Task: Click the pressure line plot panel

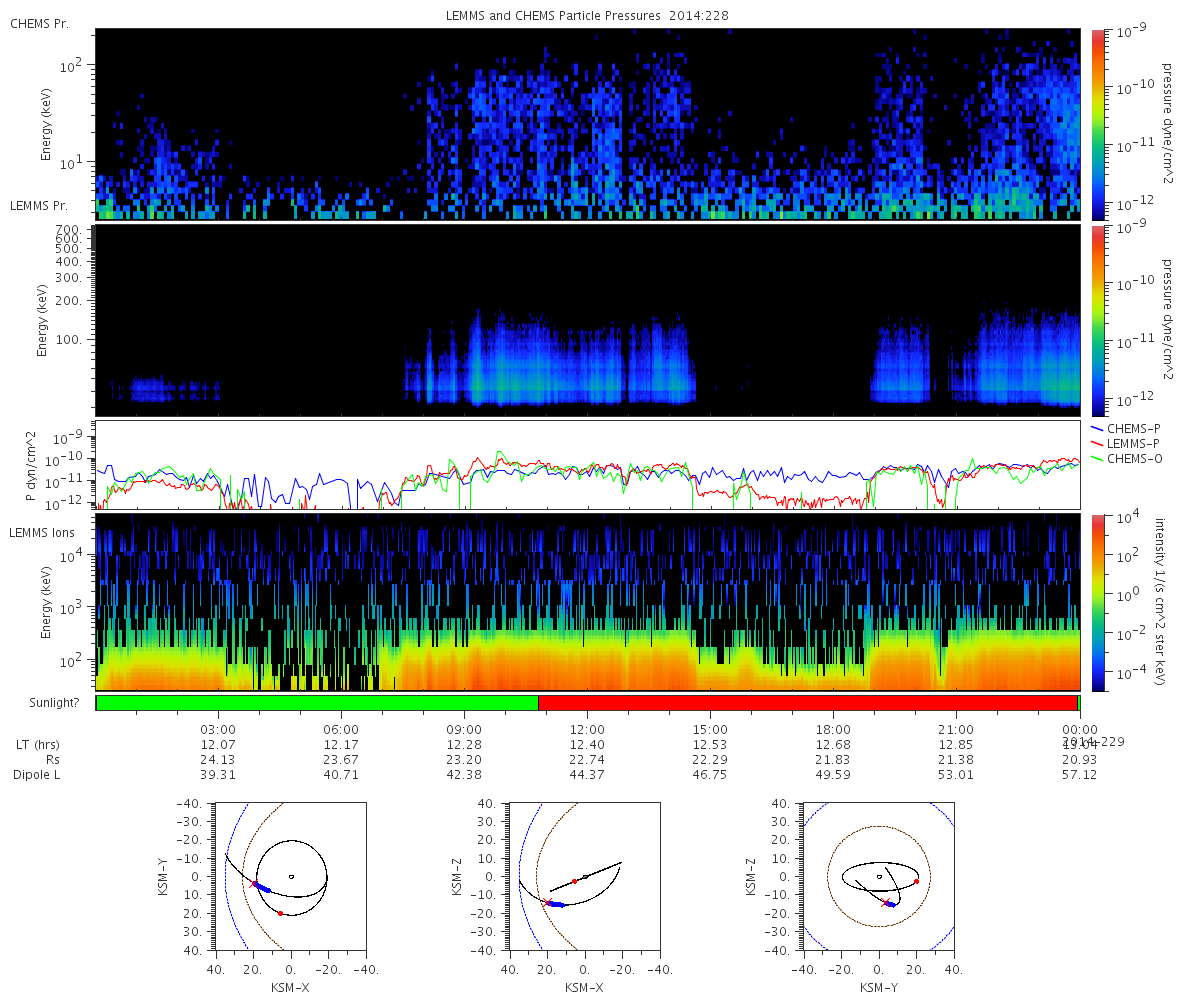Action: 587,465
